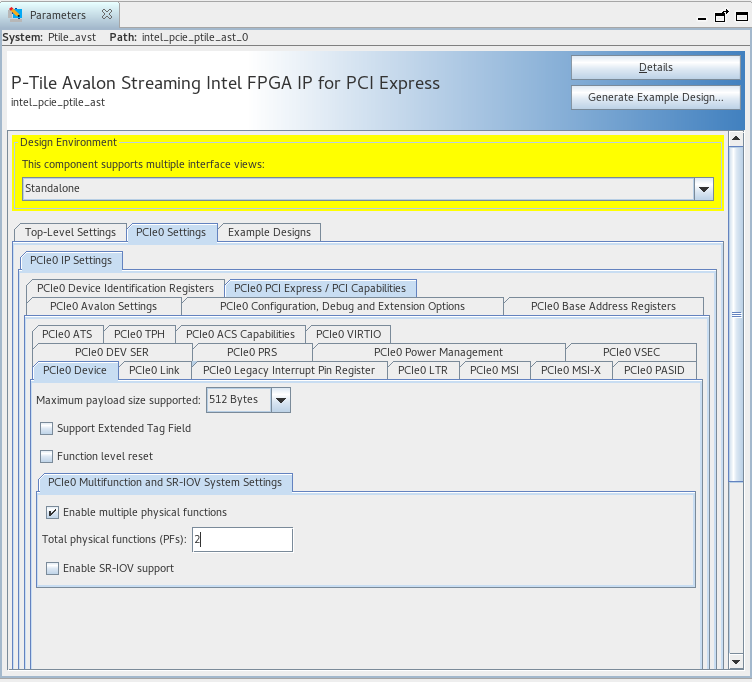
Task: Open the PCIe0 ACS Capabilities tab
Action: click(x=240, y=334)
